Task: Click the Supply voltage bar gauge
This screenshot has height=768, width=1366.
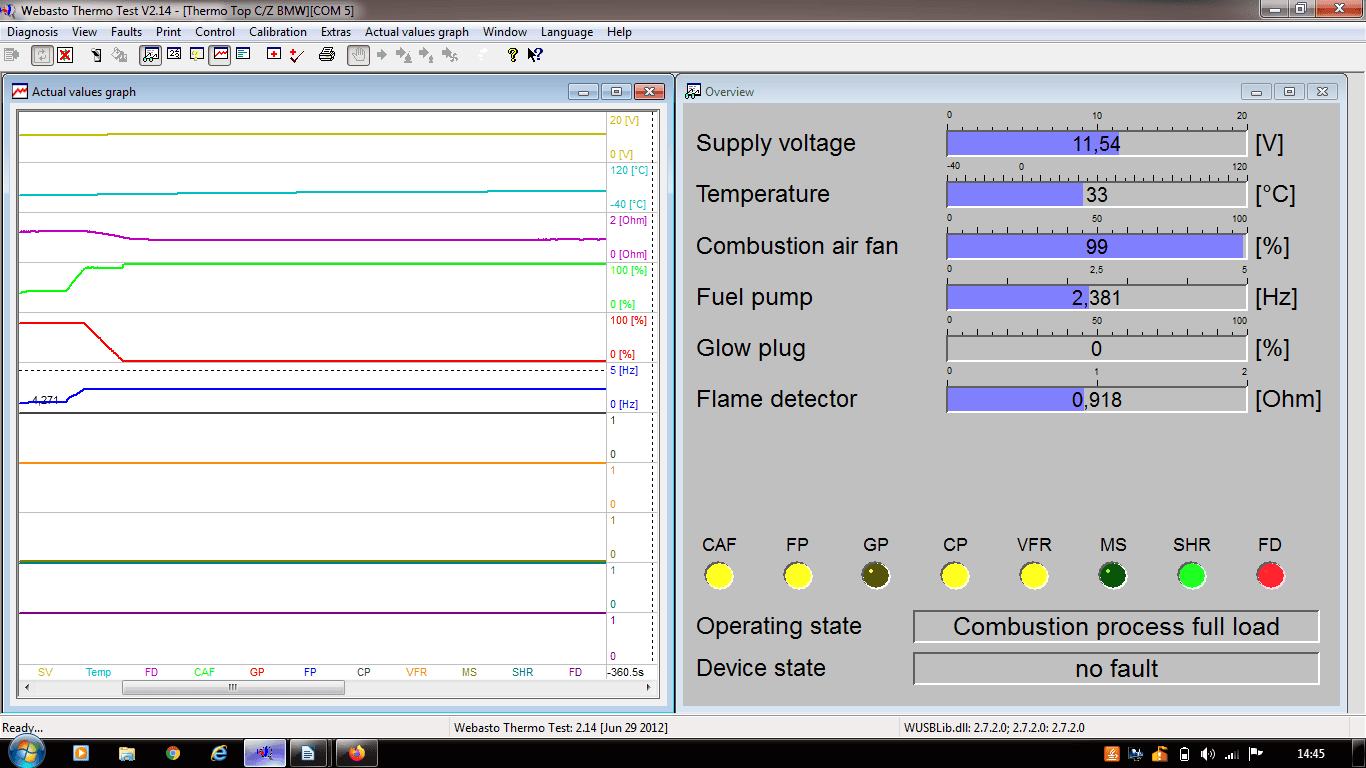Action: pyautogui.click(x=1097, y=144)
